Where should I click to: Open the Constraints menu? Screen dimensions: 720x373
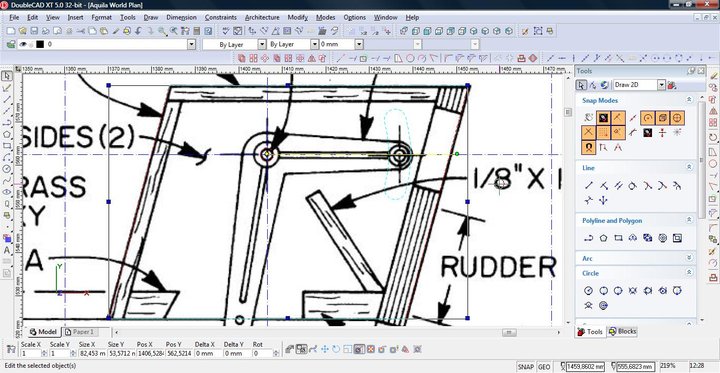221,17
